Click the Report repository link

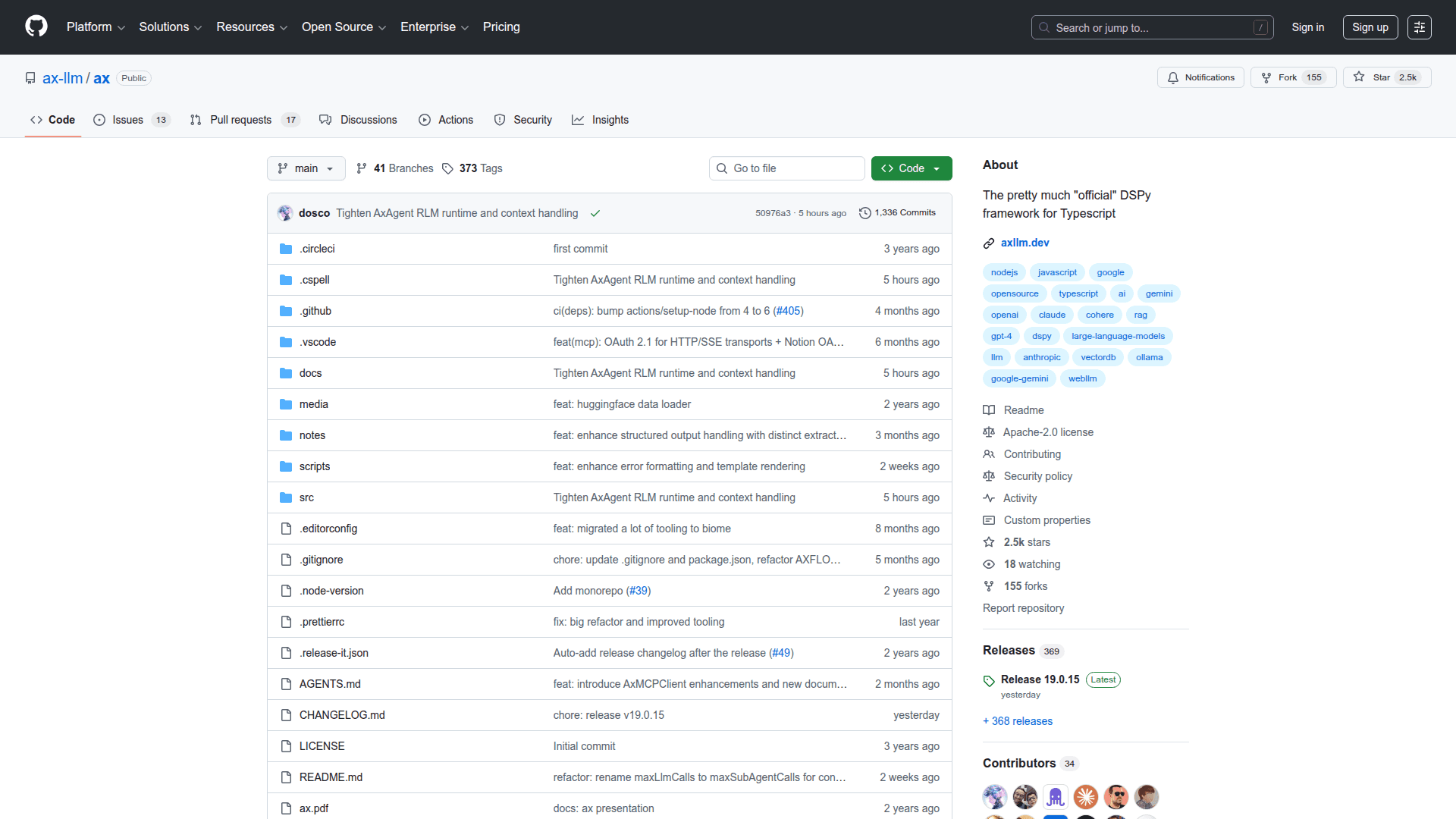coord(1024,608)
